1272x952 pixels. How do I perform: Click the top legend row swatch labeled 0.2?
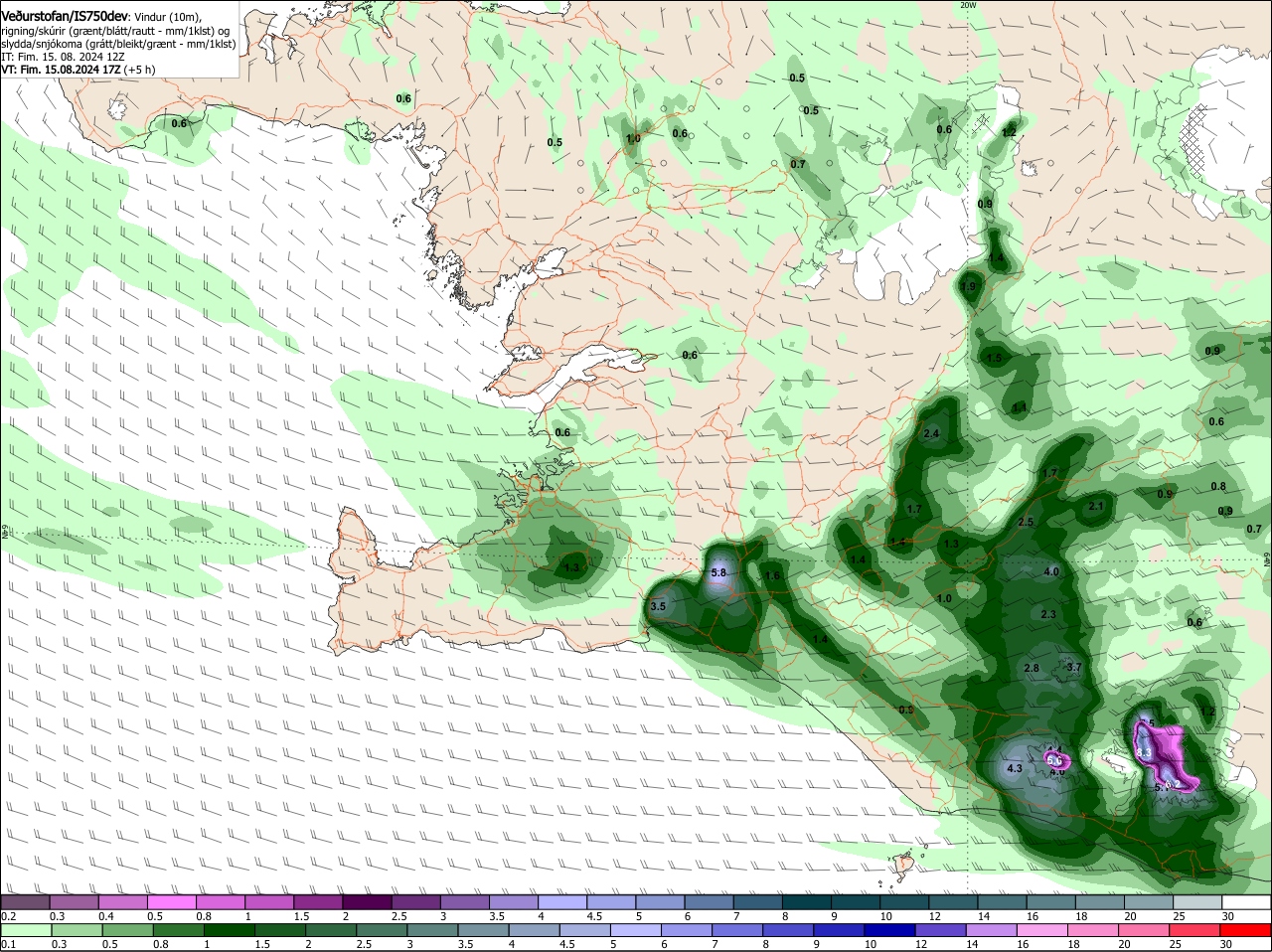tap(25, 902)
